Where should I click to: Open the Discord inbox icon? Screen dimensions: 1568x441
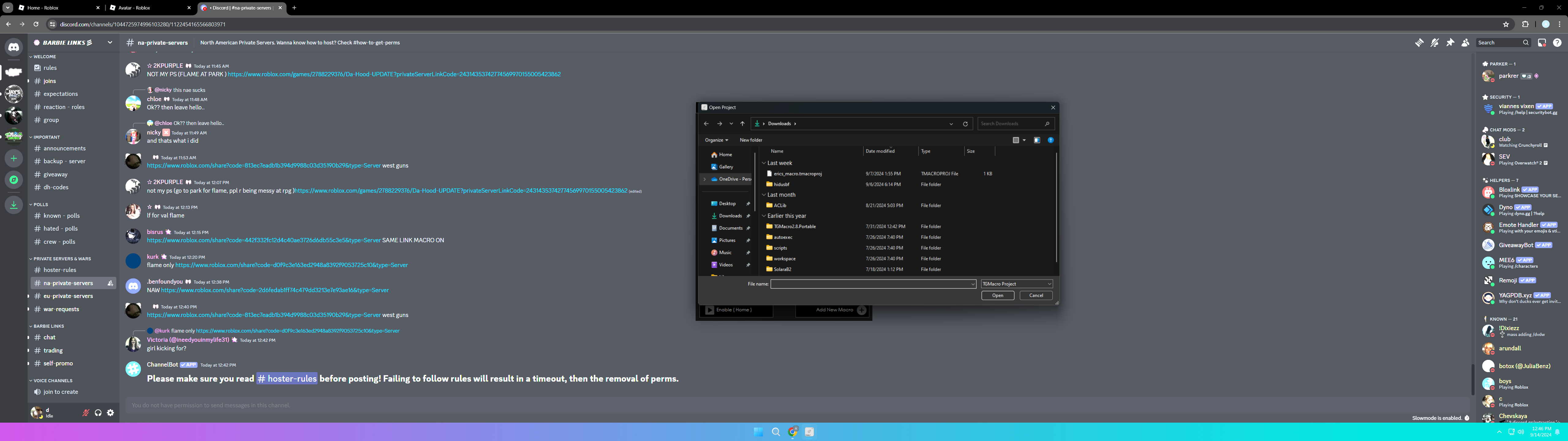[1542, 43]
